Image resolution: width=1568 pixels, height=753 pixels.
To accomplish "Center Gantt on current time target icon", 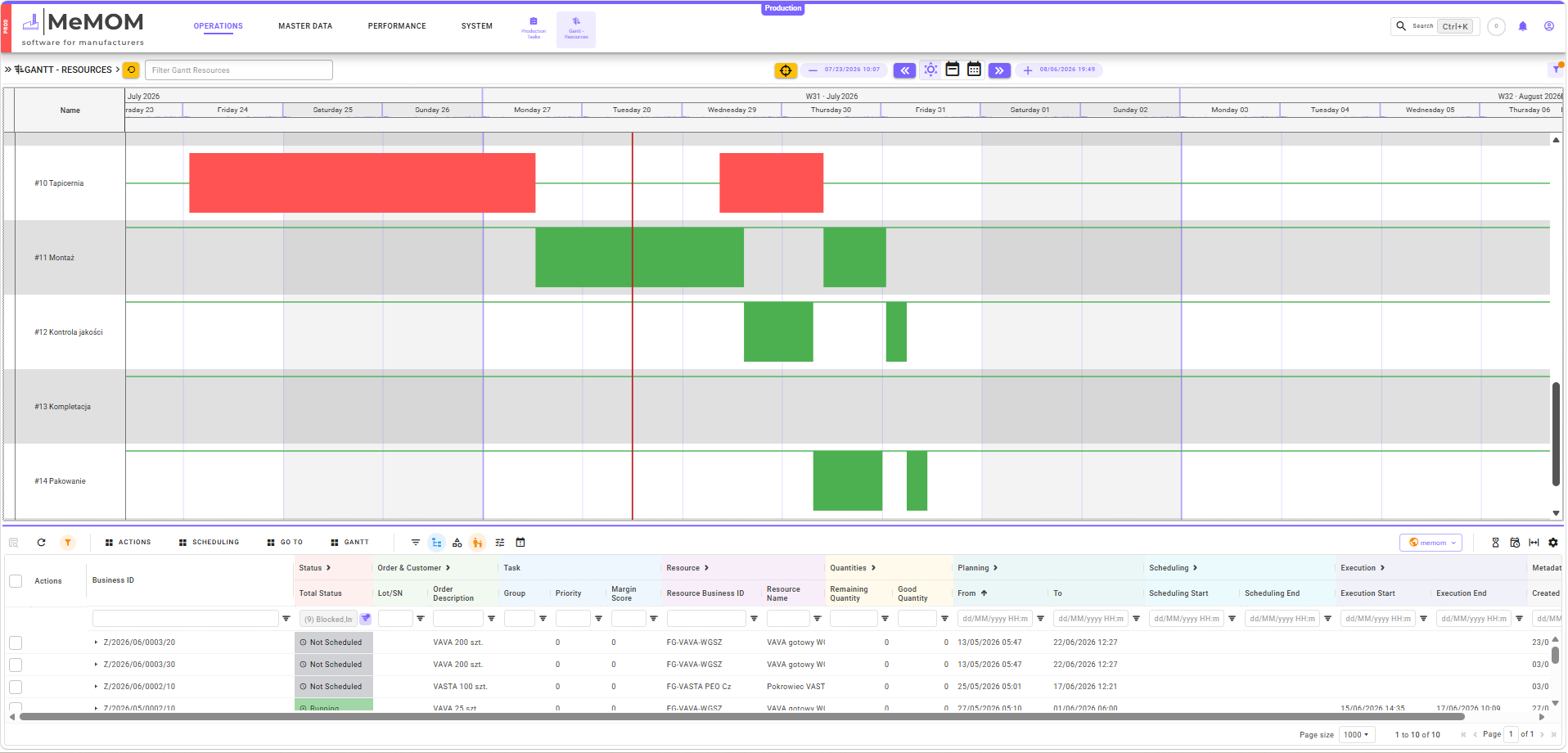I will tap(786, 70).
